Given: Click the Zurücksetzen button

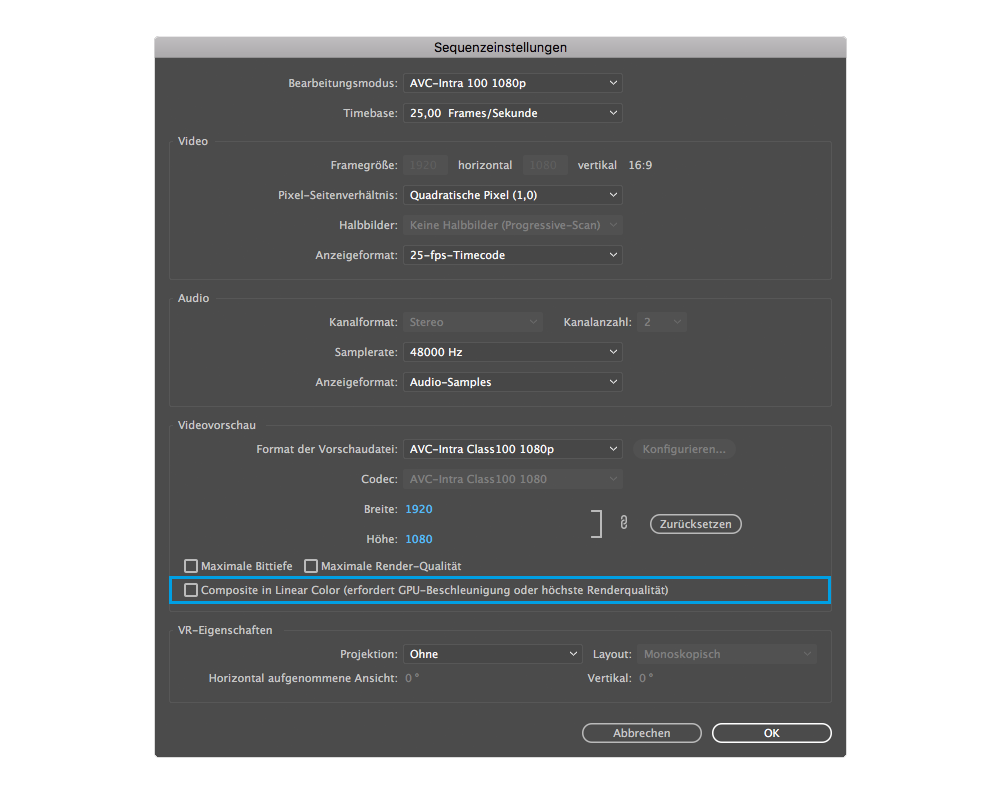Looking at the screenshot, I should click(695, 524).
